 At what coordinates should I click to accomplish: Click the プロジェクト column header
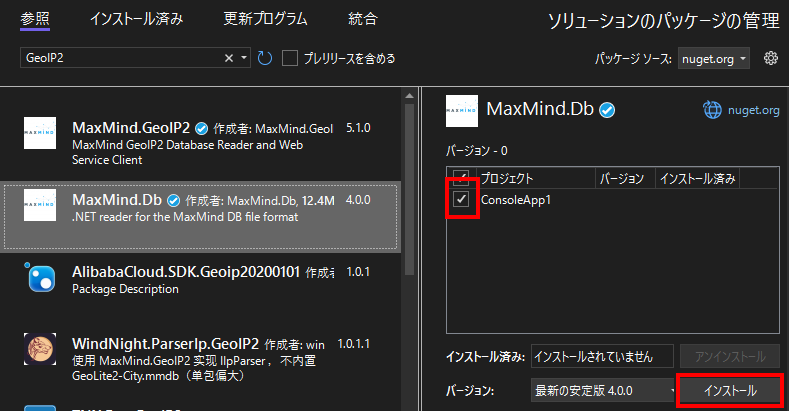click(x=507, y=178)
